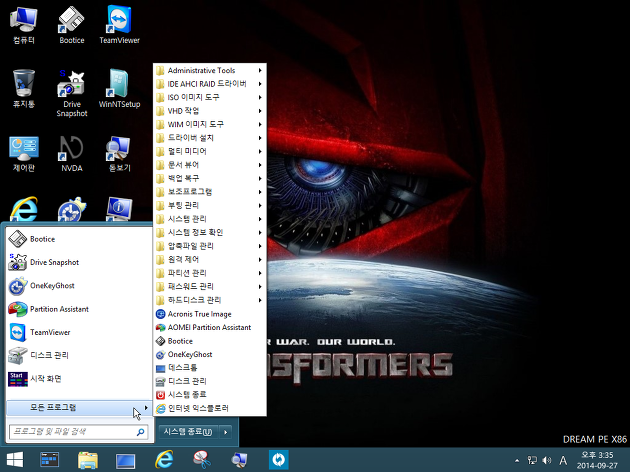Select Bootice in the programs list
This screenshot has width=630, height=472.
[x=210, y=341]
